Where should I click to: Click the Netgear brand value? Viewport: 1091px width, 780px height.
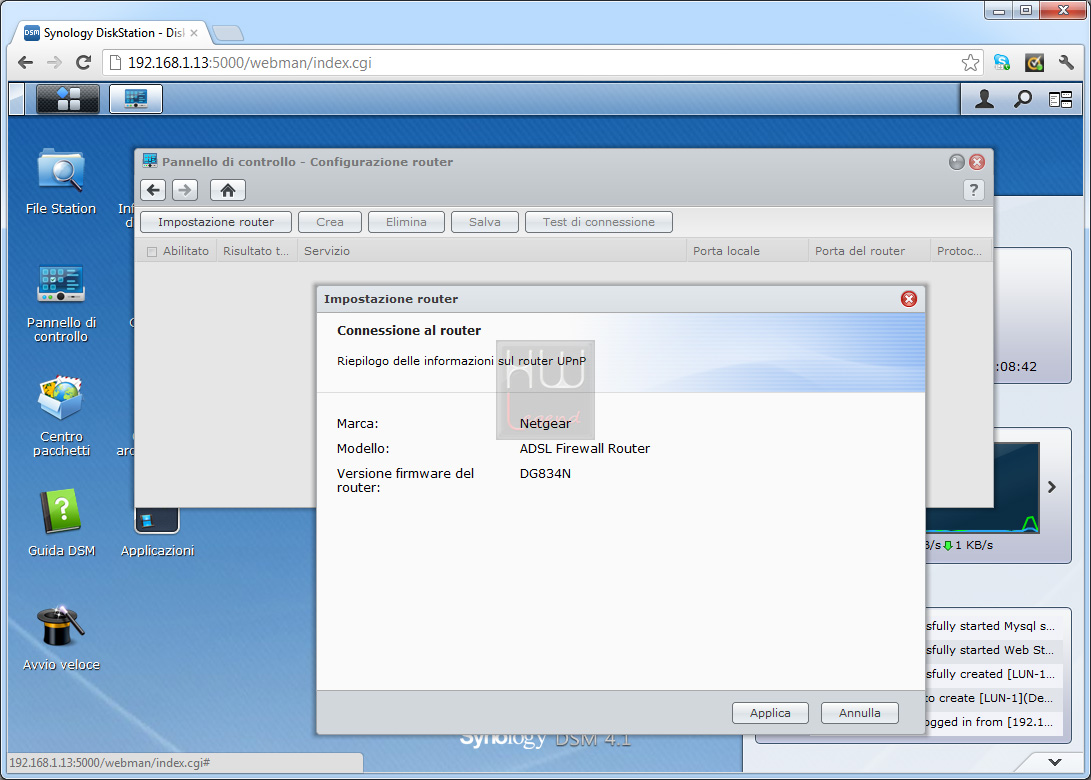[545, 423]
